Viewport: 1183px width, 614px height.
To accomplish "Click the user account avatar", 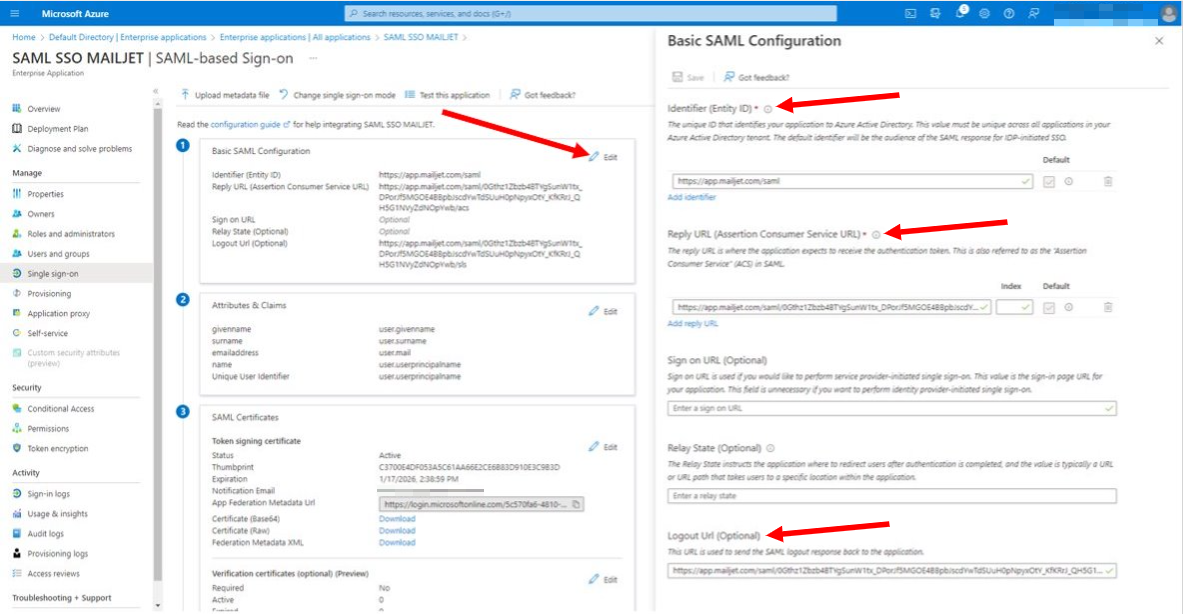I will [1169, 14].
